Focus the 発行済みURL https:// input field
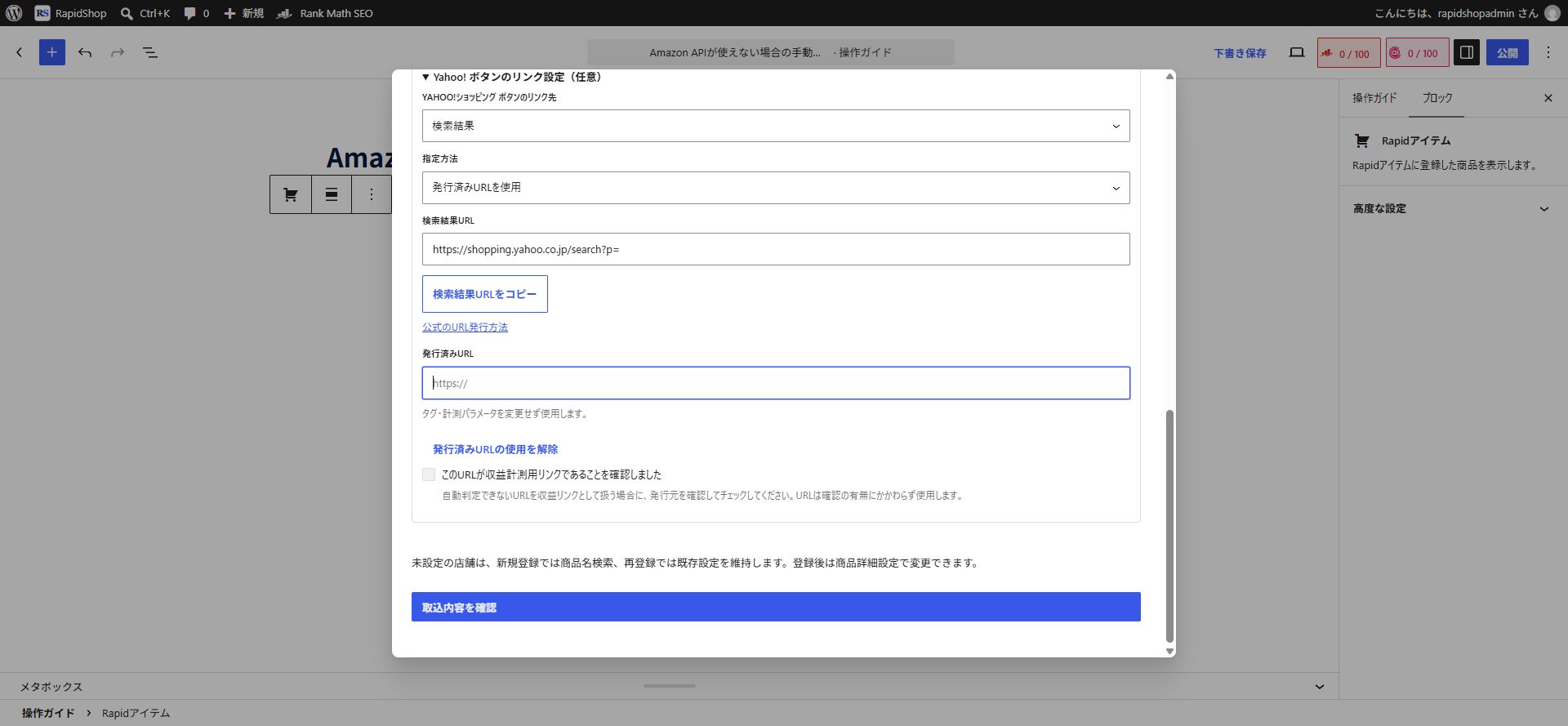 point(776,383)
